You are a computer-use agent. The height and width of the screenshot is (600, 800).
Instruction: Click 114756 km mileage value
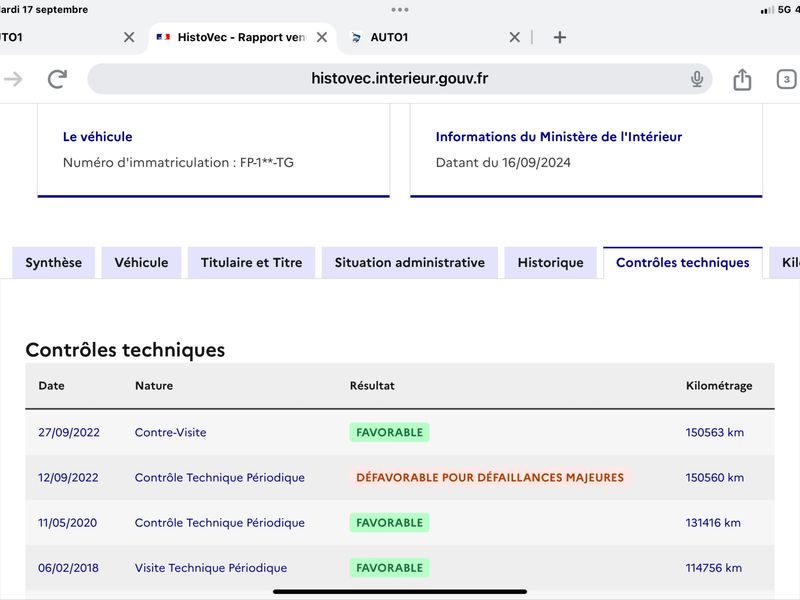(x=713, y=568)
